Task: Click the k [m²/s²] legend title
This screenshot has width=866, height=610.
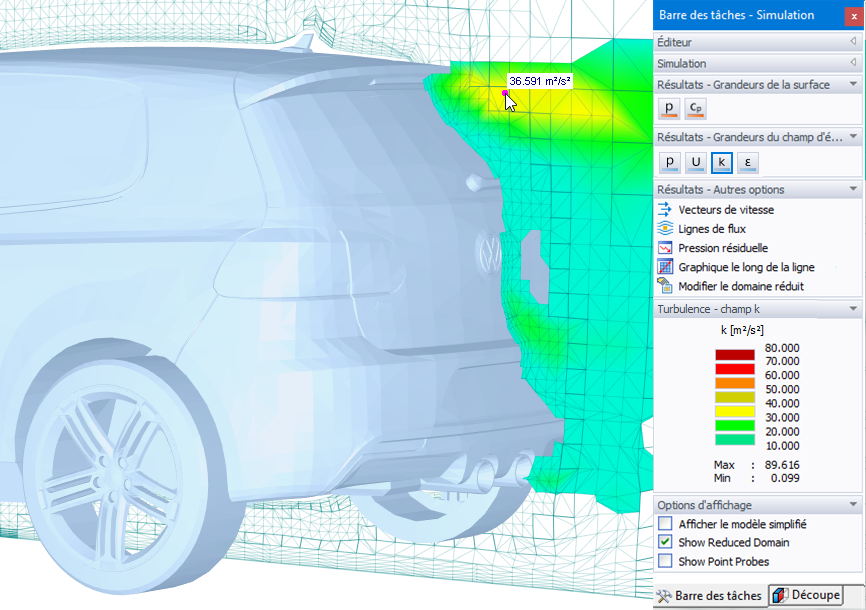Action: click(x=742, y=330)
